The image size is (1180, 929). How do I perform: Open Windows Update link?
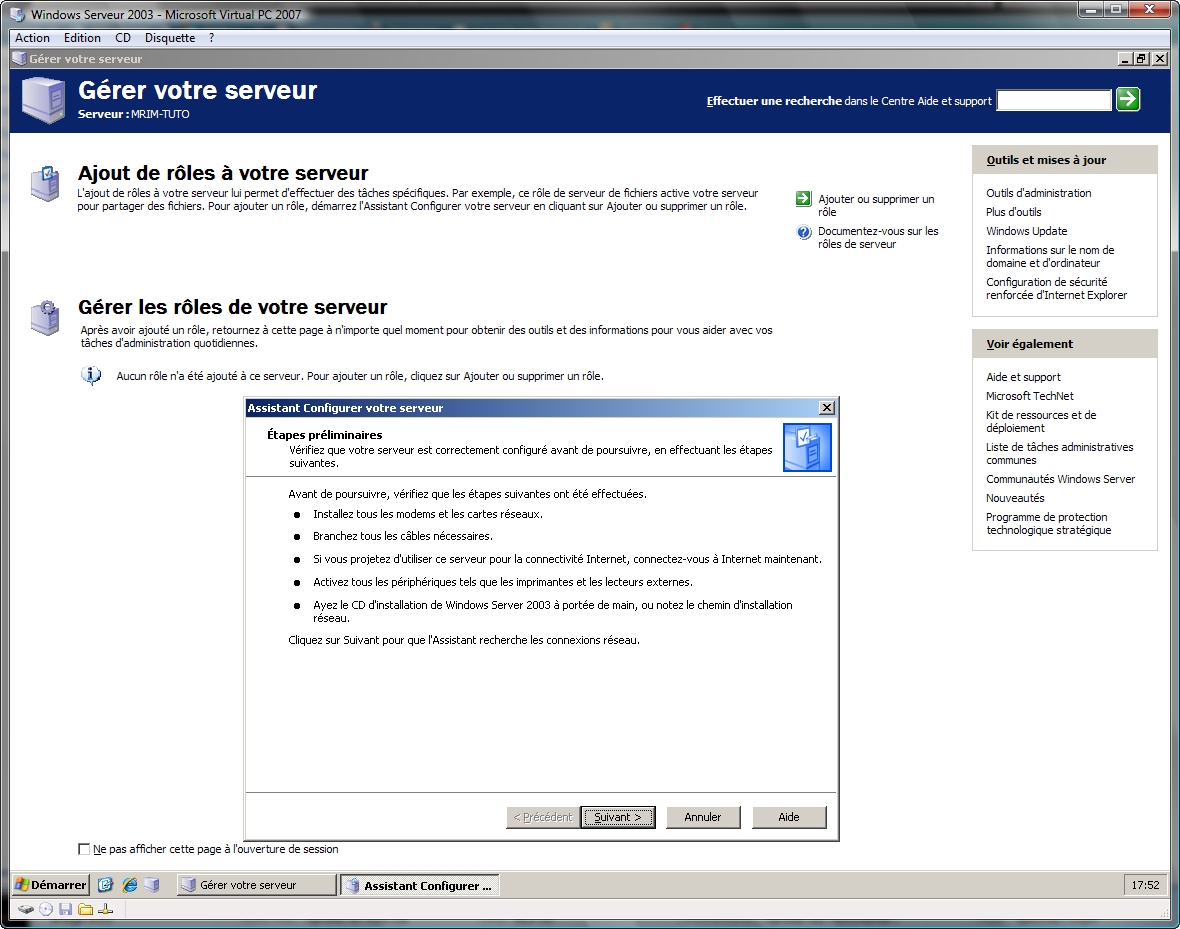(x=1026, y=231)
